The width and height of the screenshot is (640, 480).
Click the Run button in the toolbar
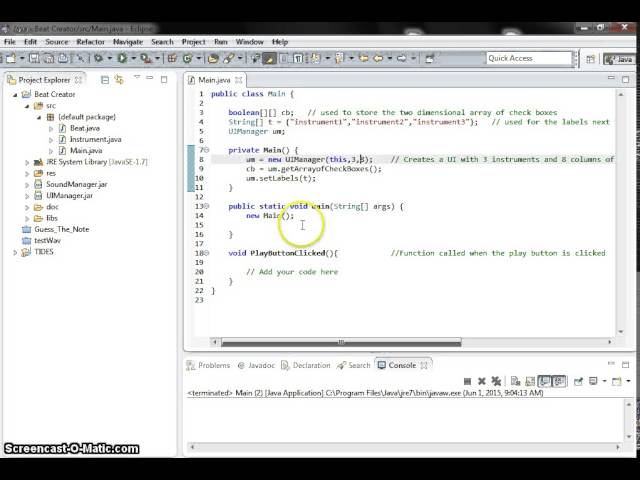click(x=122, y=59)
